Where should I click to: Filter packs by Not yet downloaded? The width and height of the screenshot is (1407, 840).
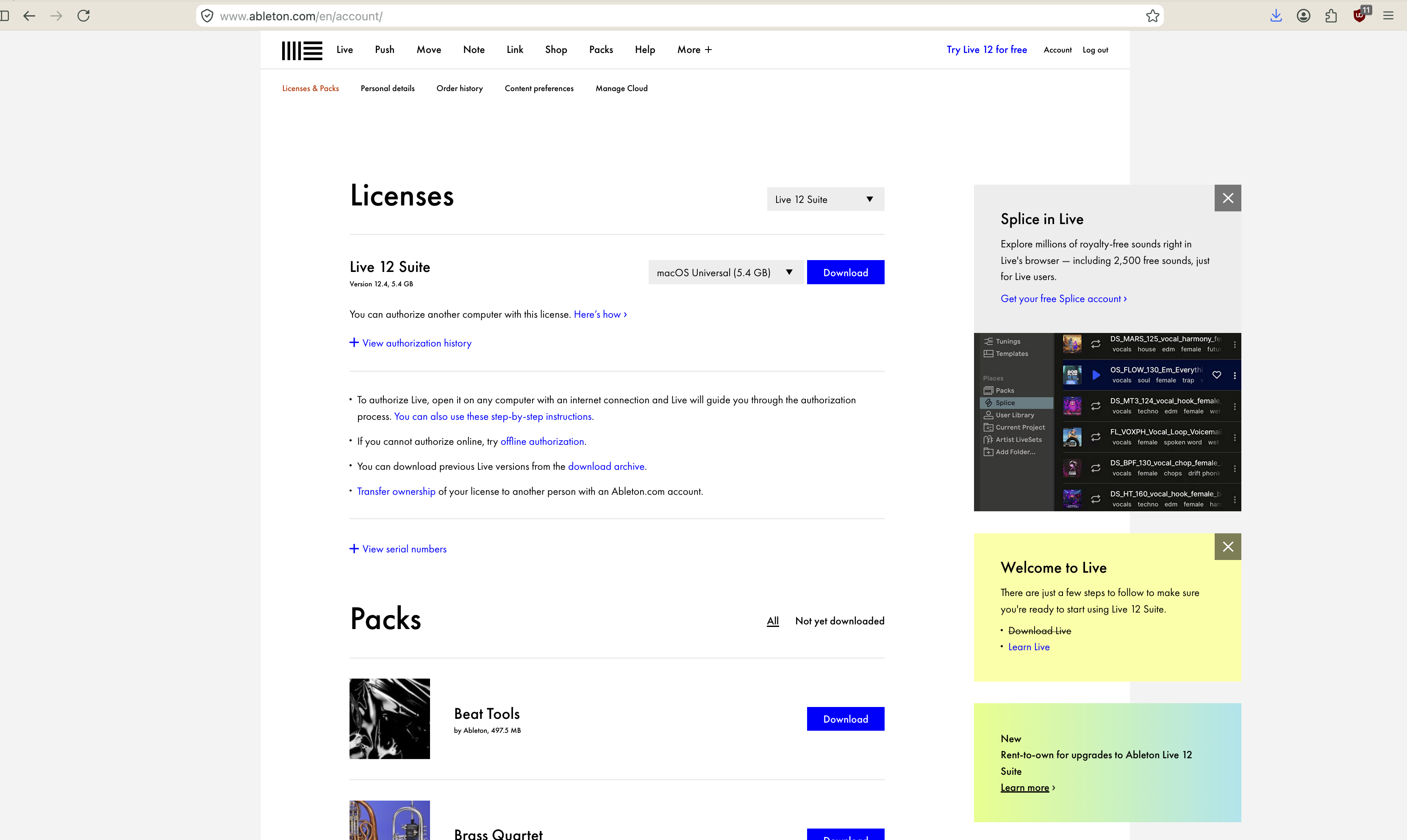click(x=839, y=621)
